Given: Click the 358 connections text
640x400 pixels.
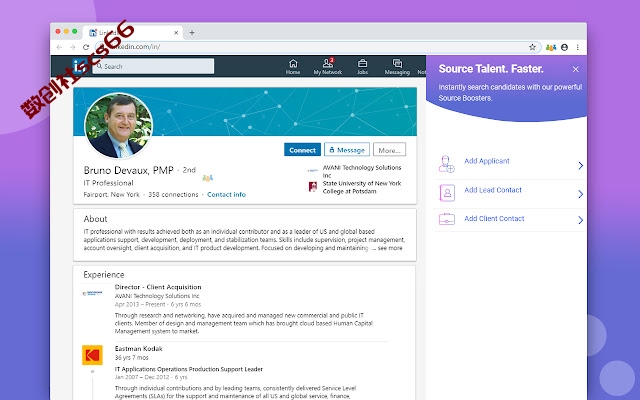Looking at the screenshot, I should pyautogui.click(x=173, y=194).
